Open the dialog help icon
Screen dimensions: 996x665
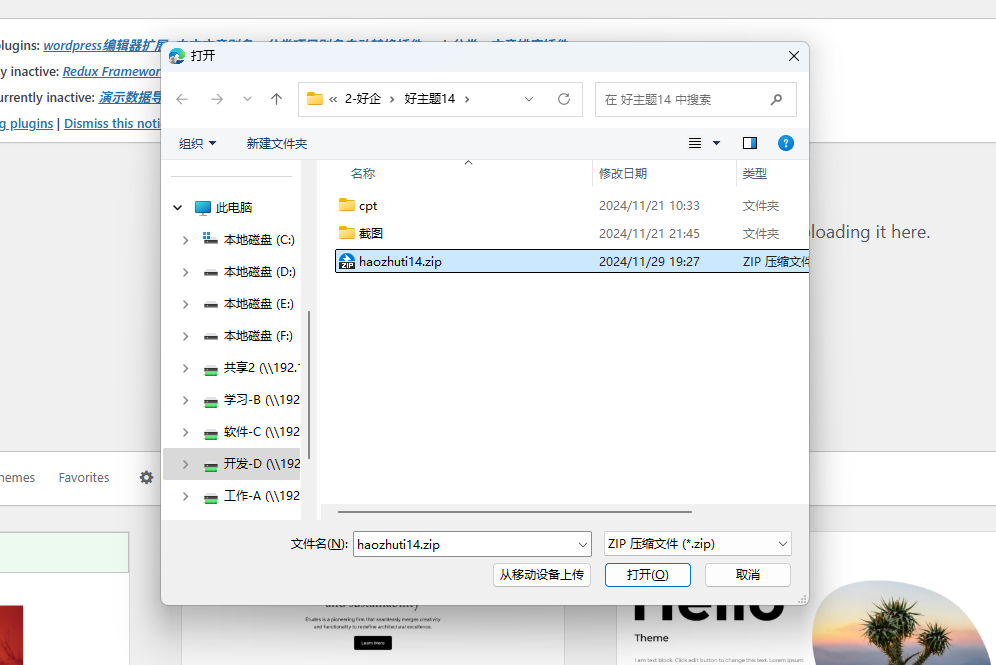tap(786, 143)
